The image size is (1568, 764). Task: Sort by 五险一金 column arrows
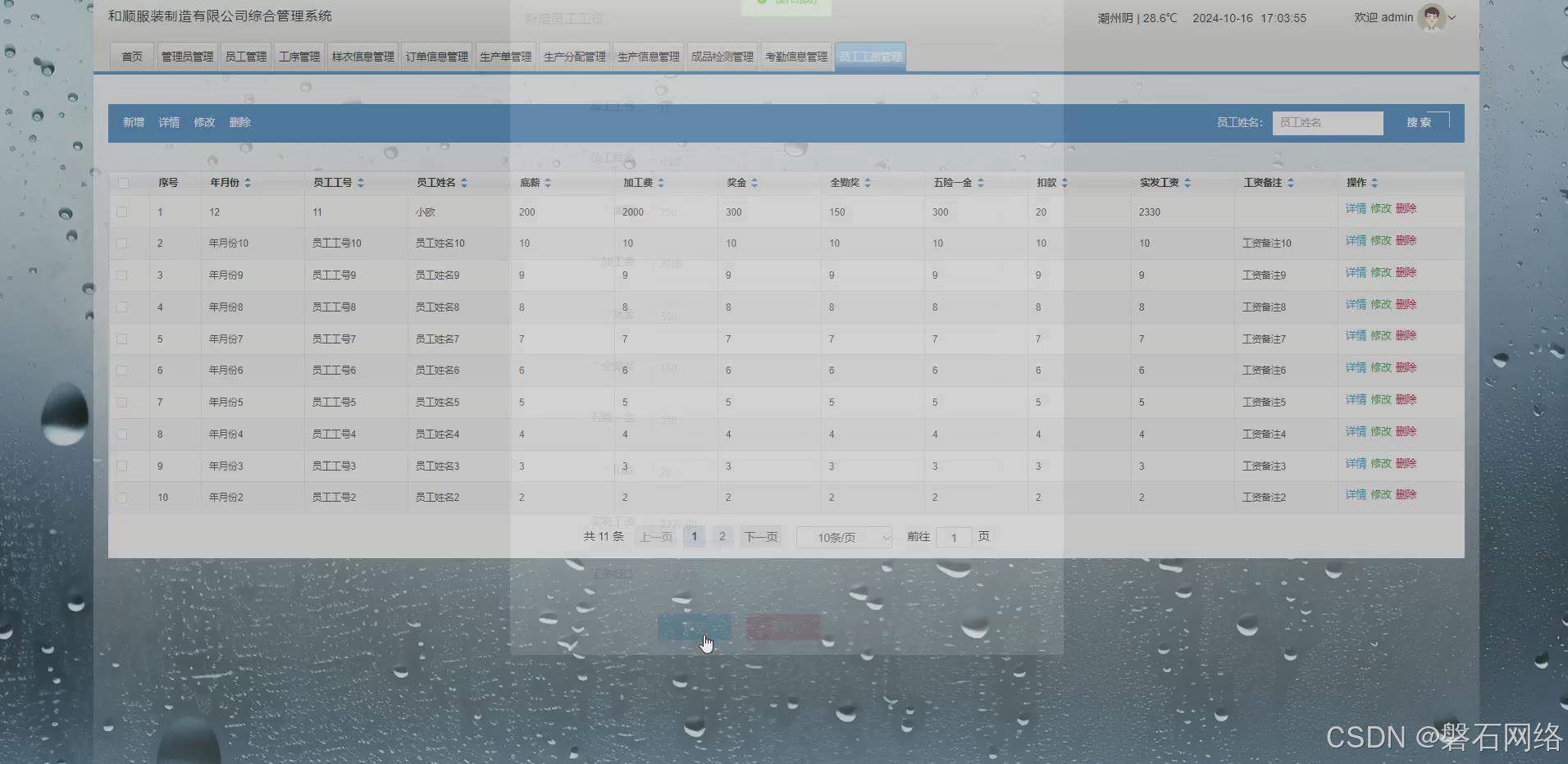(981, 183)
